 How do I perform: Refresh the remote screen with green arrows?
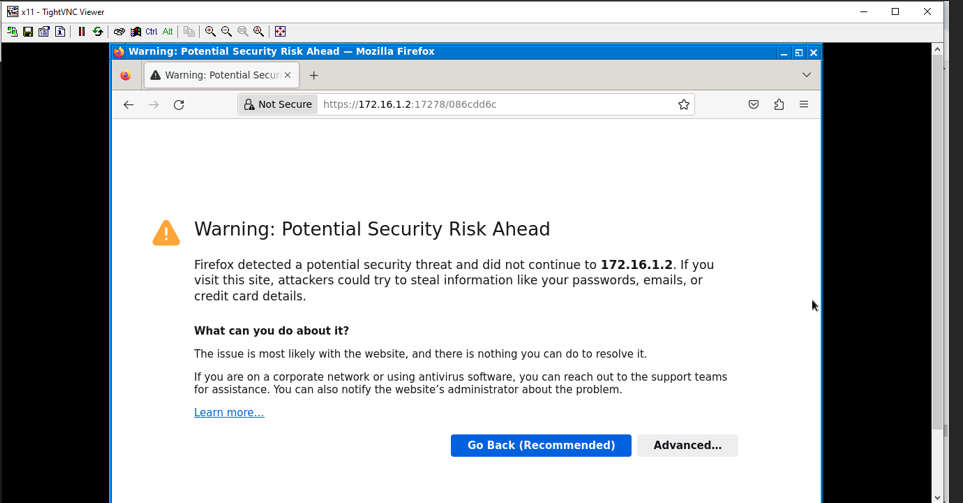click(98, 31)
